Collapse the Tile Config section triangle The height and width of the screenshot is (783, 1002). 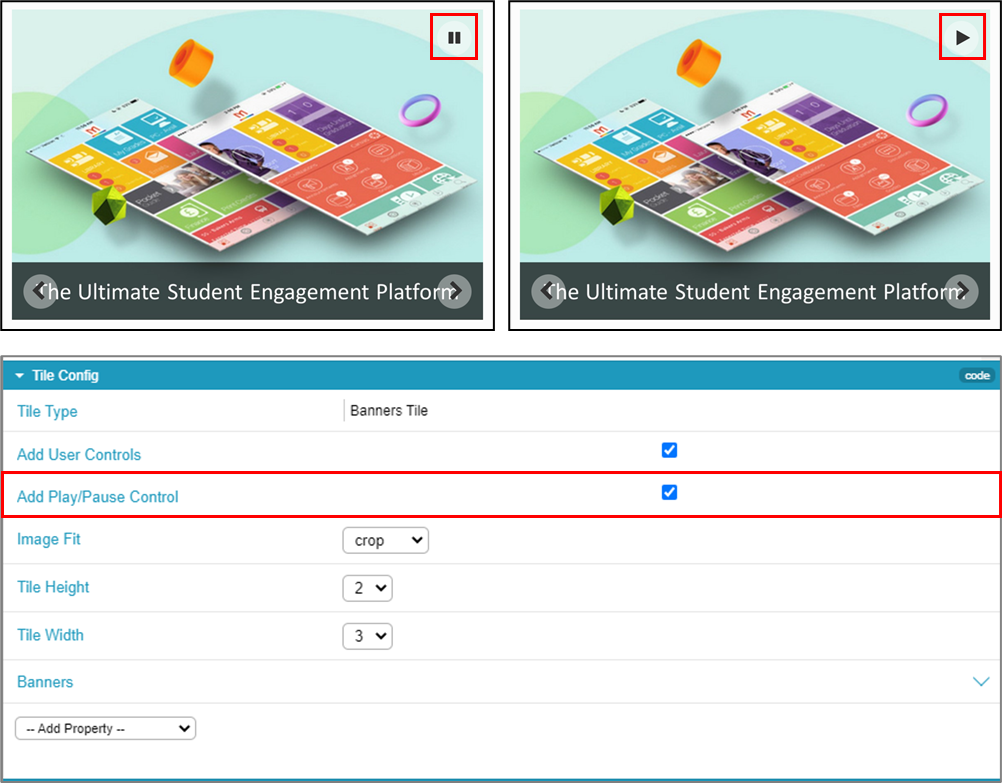(19, 376)
